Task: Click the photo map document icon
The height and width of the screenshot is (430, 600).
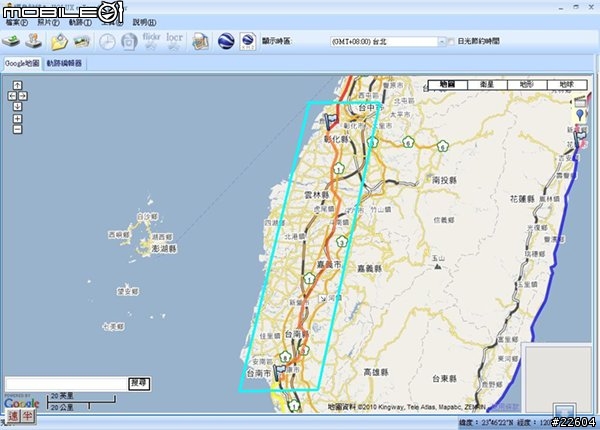Action: pos(200,41)
